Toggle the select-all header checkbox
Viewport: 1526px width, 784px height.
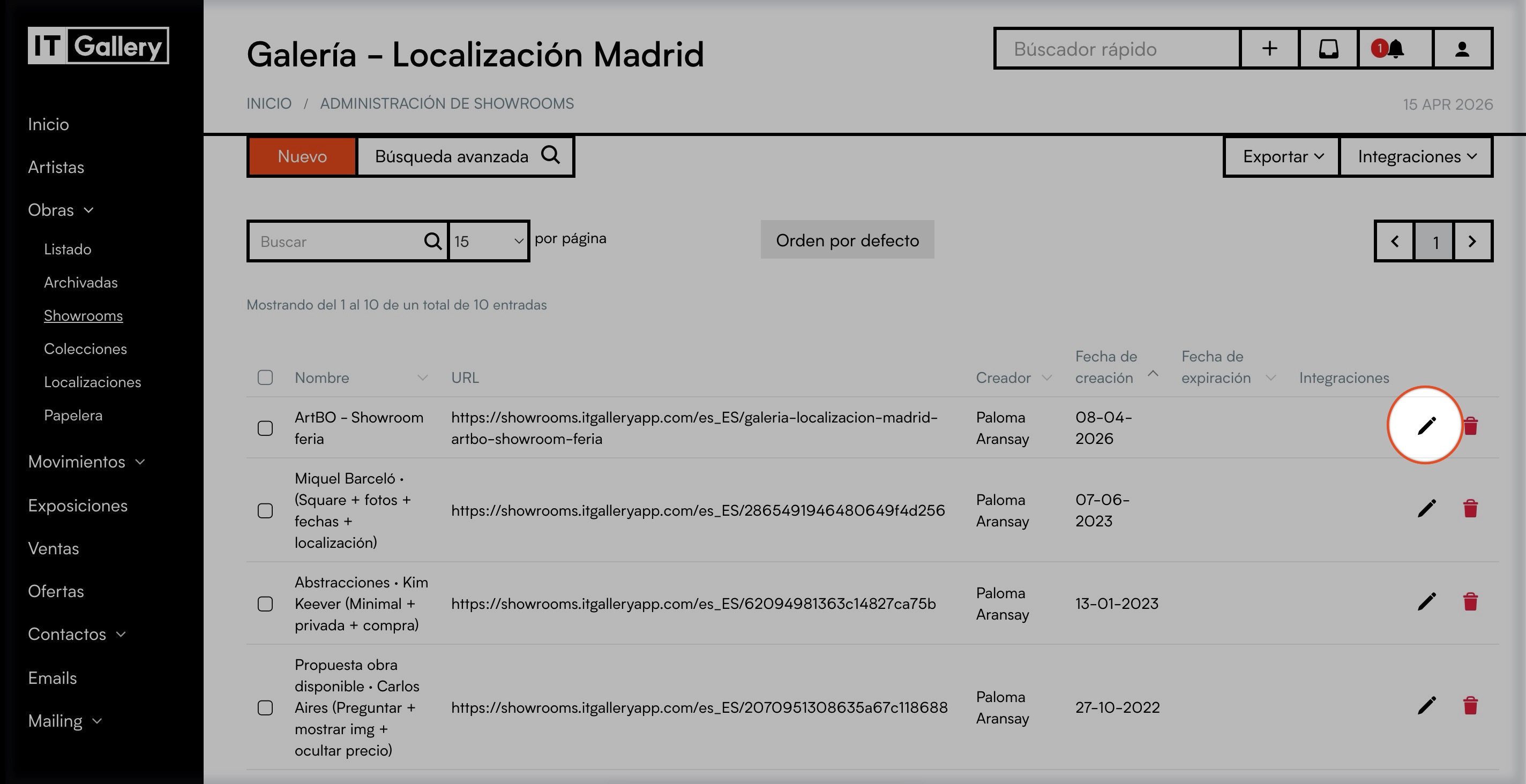(265, 378)
